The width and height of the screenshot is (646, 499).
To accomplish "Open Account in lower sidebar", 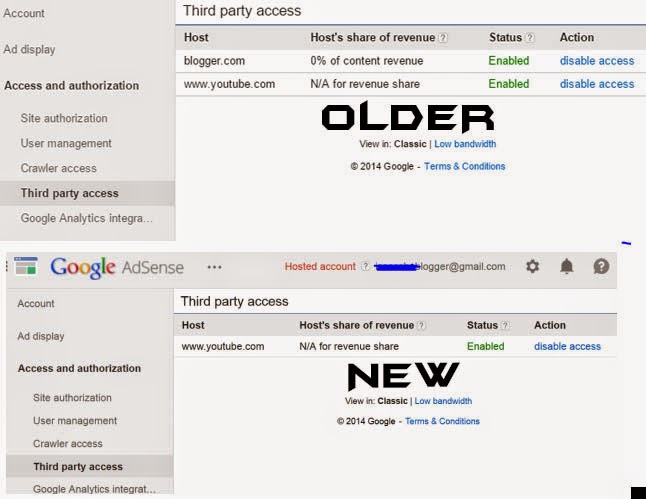I will pos(36,304).
